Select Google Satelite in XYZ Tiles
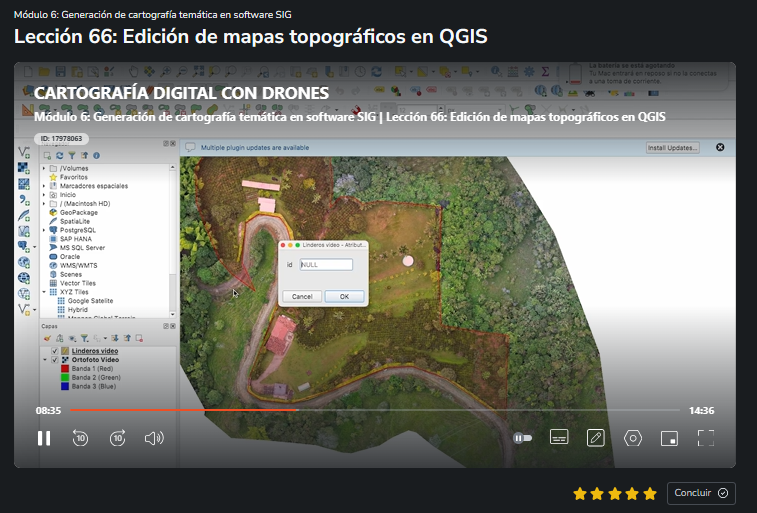Screen dimensions: 757x513 tap(89, 301)
